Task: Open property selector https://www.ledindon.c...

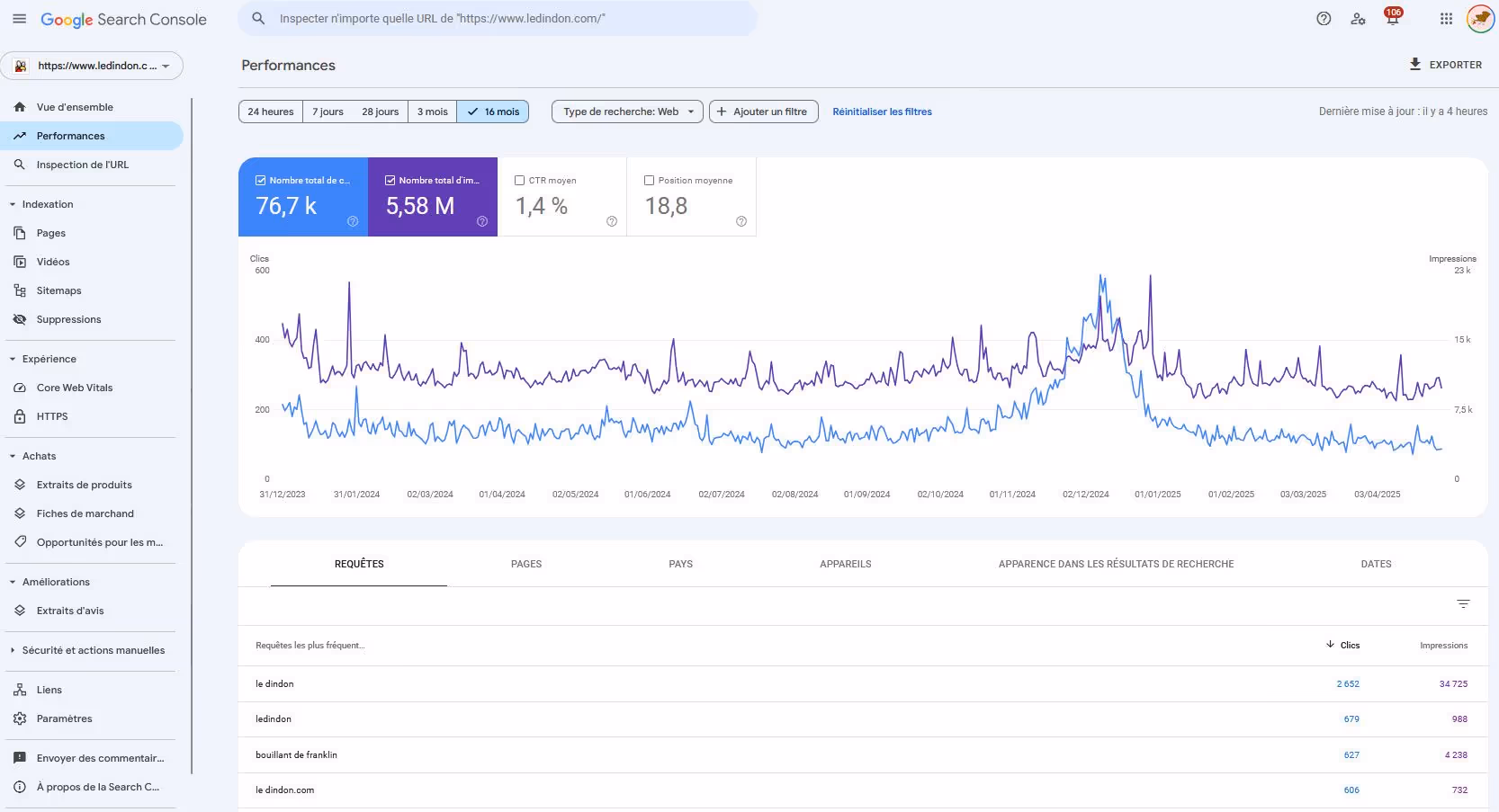Action: pyautogui.click(x=93, y=66)
